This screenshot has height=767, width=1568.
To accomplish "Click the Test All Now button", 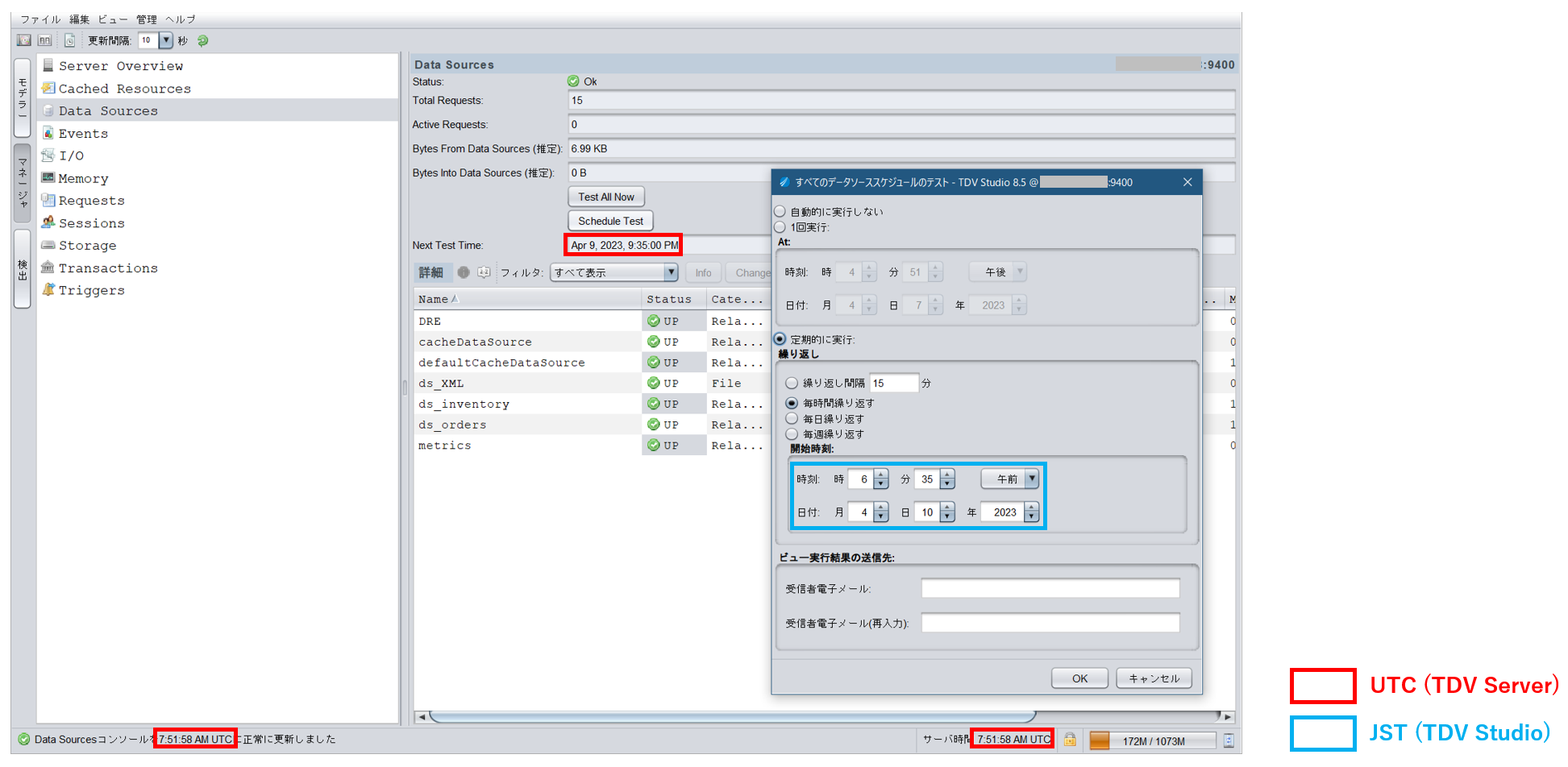I will pos(606,197).
